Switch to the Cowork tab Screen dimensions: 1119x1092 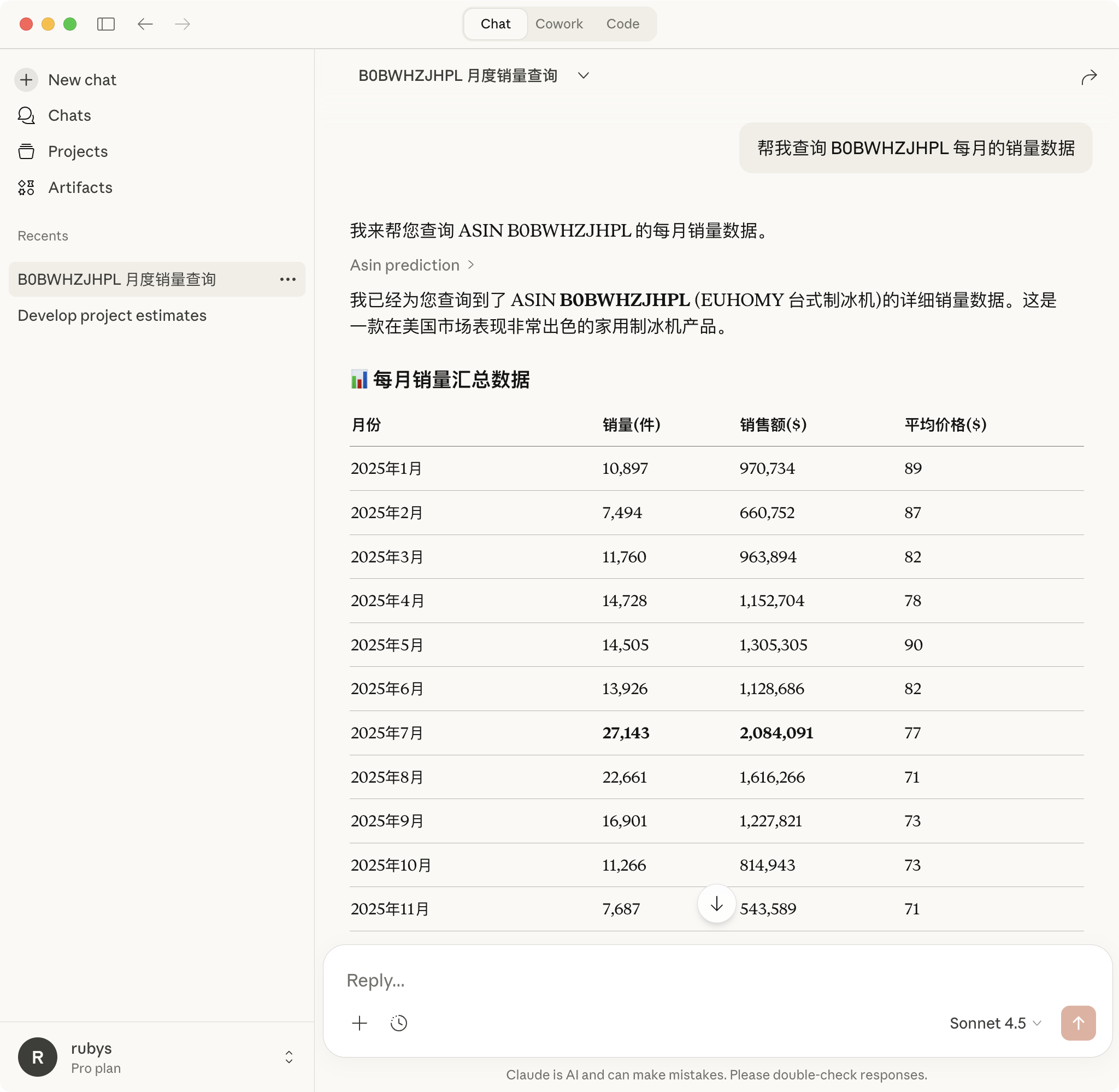[x=558, y=24]
